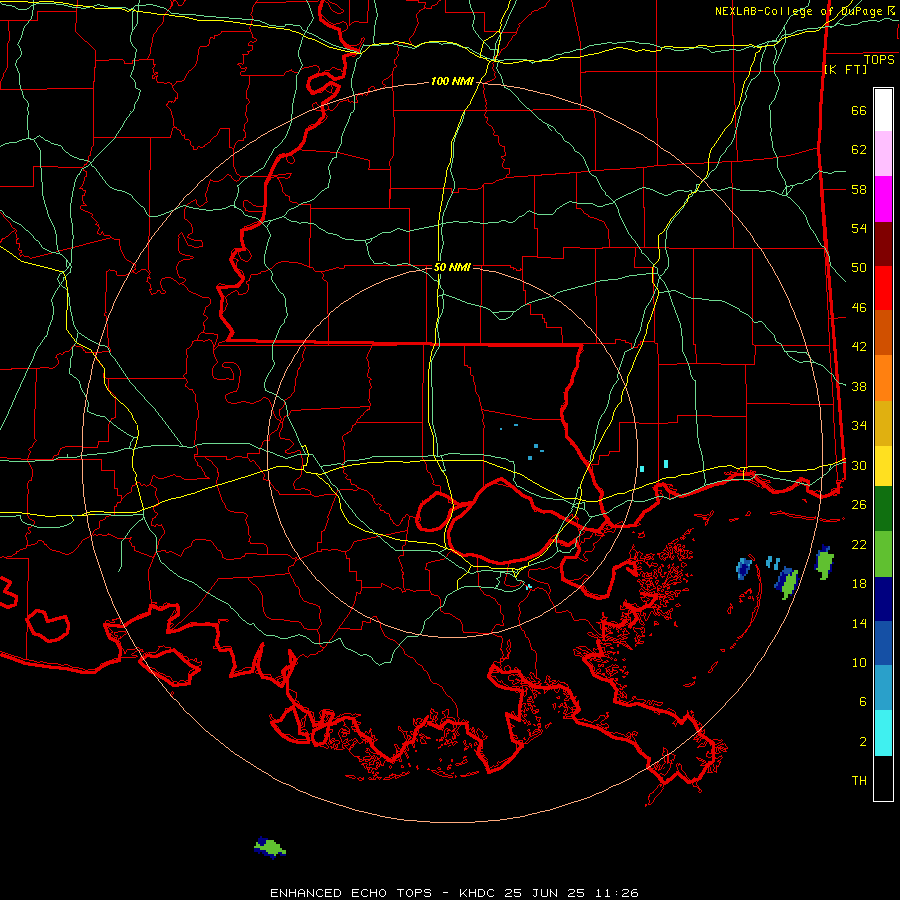
Task: Click the bright yellow legend band
Action: (x=883, y=466)
